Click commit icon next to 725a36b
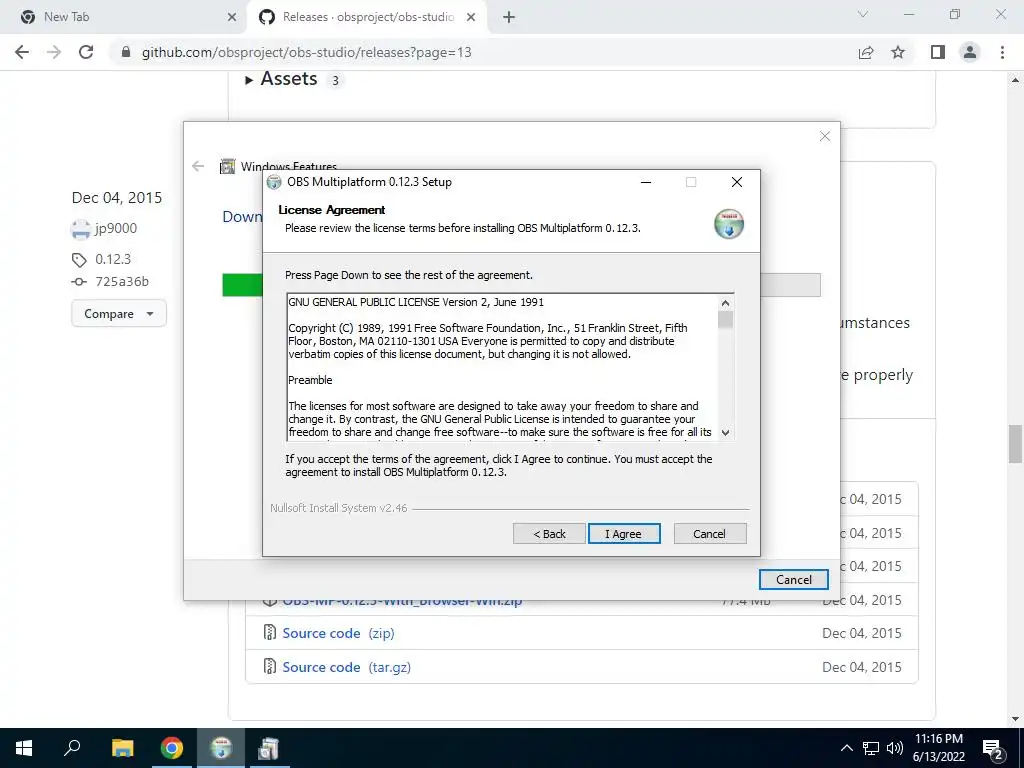The image size is (1024, 768). [79, 282]
